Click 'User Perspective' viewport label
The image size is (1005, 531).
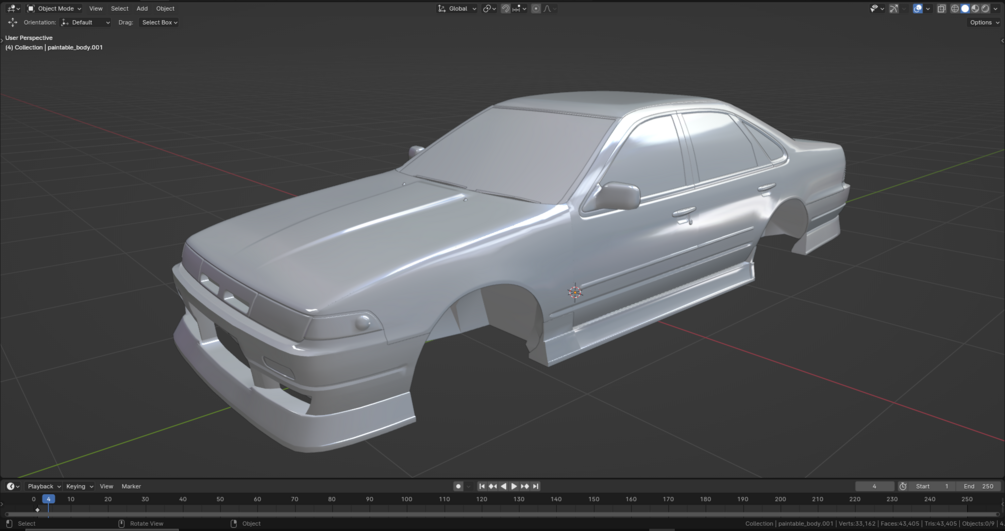point(29,38)
